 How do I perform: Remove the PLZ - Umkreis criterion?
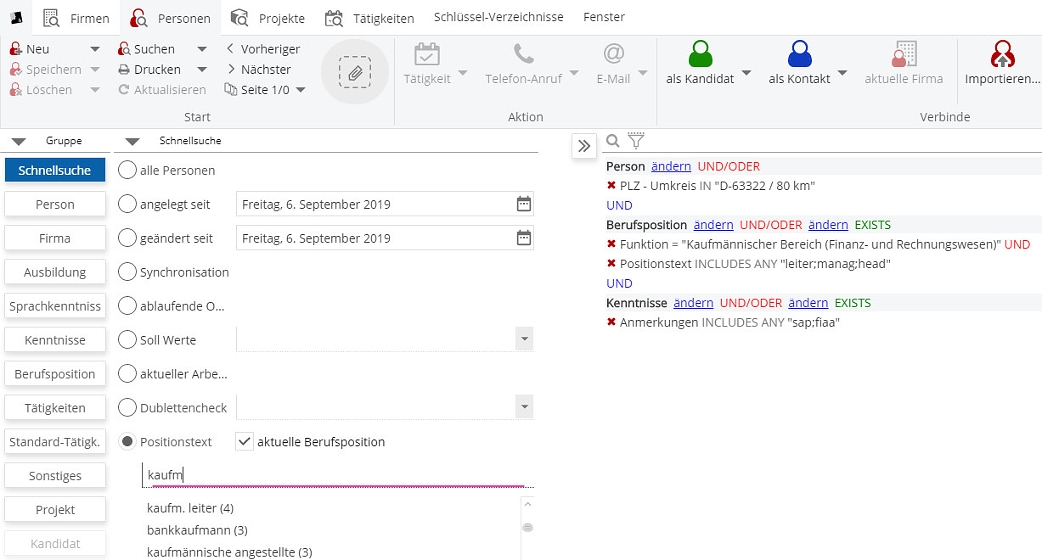click(x=611, y=186)
